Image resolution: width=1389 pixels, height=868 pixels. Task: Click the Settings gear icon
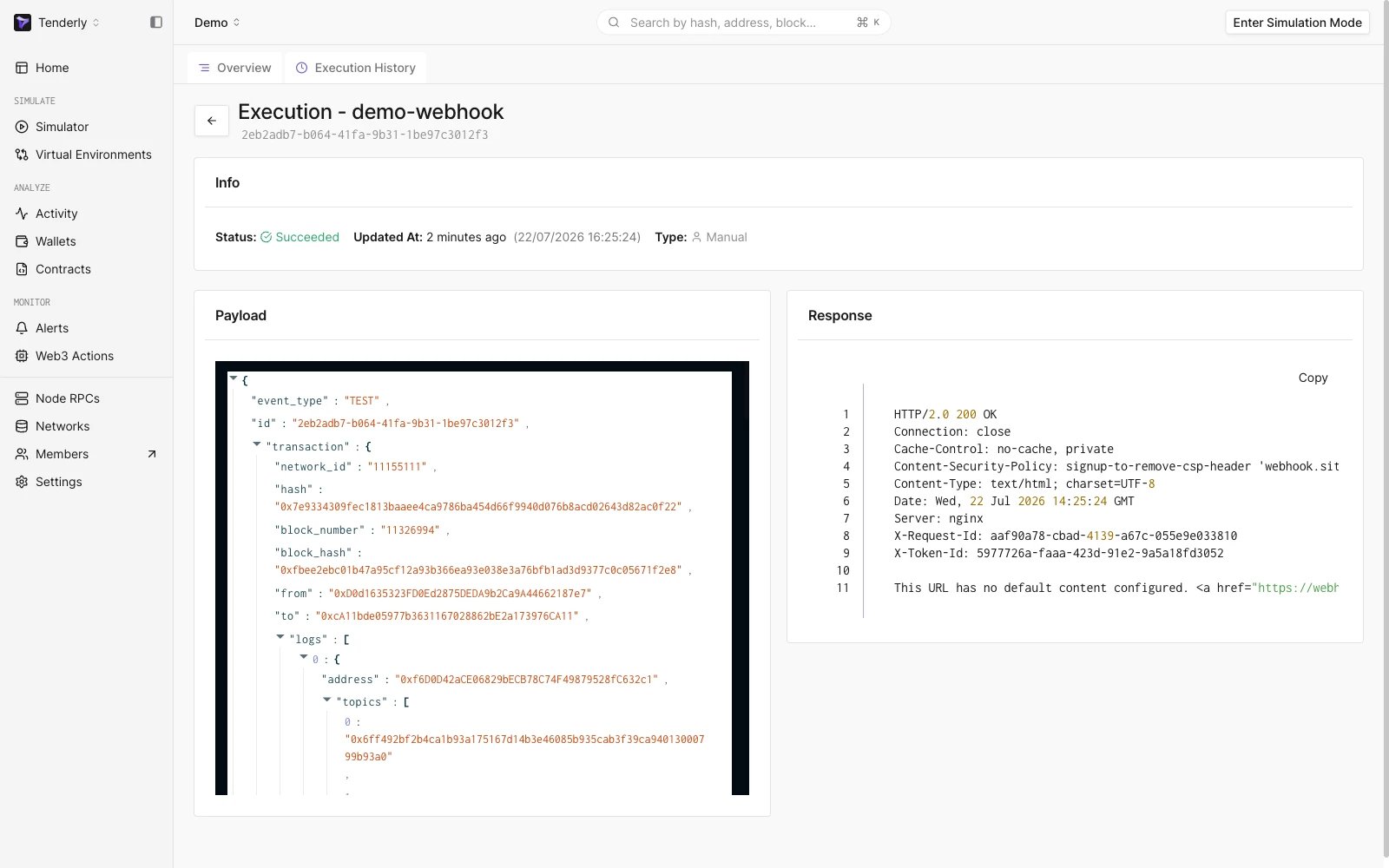[x=22, y=482]
